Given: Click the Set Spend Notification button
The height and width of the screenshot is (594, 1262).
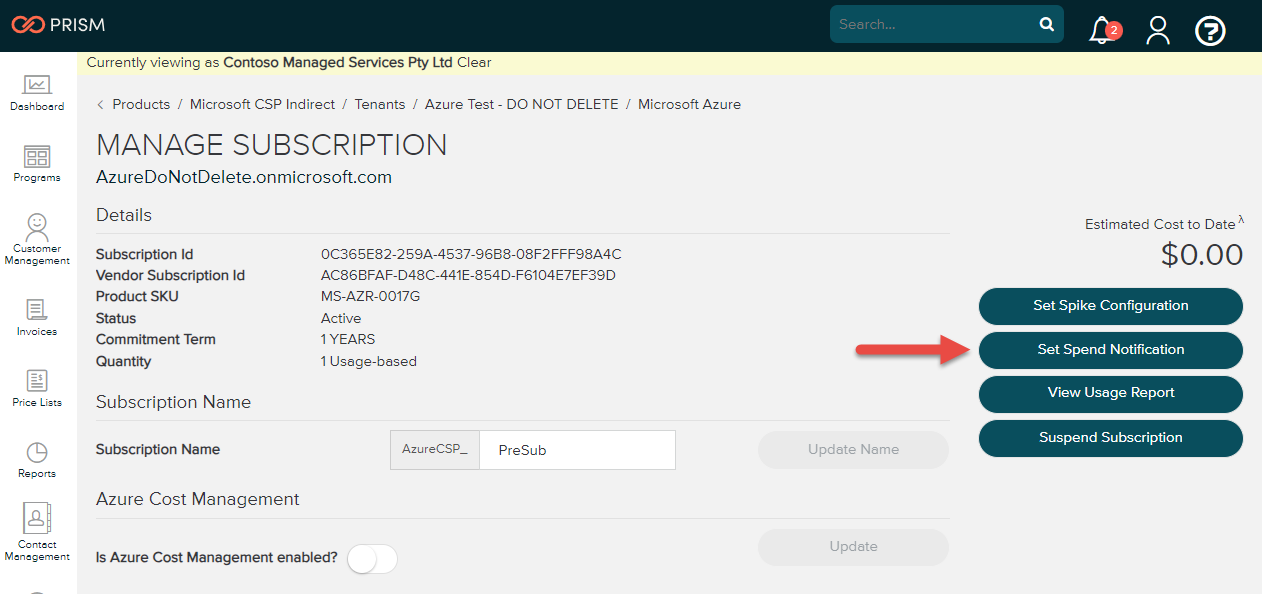Looking at the screenshot, I should click(x=1110, y=350).
